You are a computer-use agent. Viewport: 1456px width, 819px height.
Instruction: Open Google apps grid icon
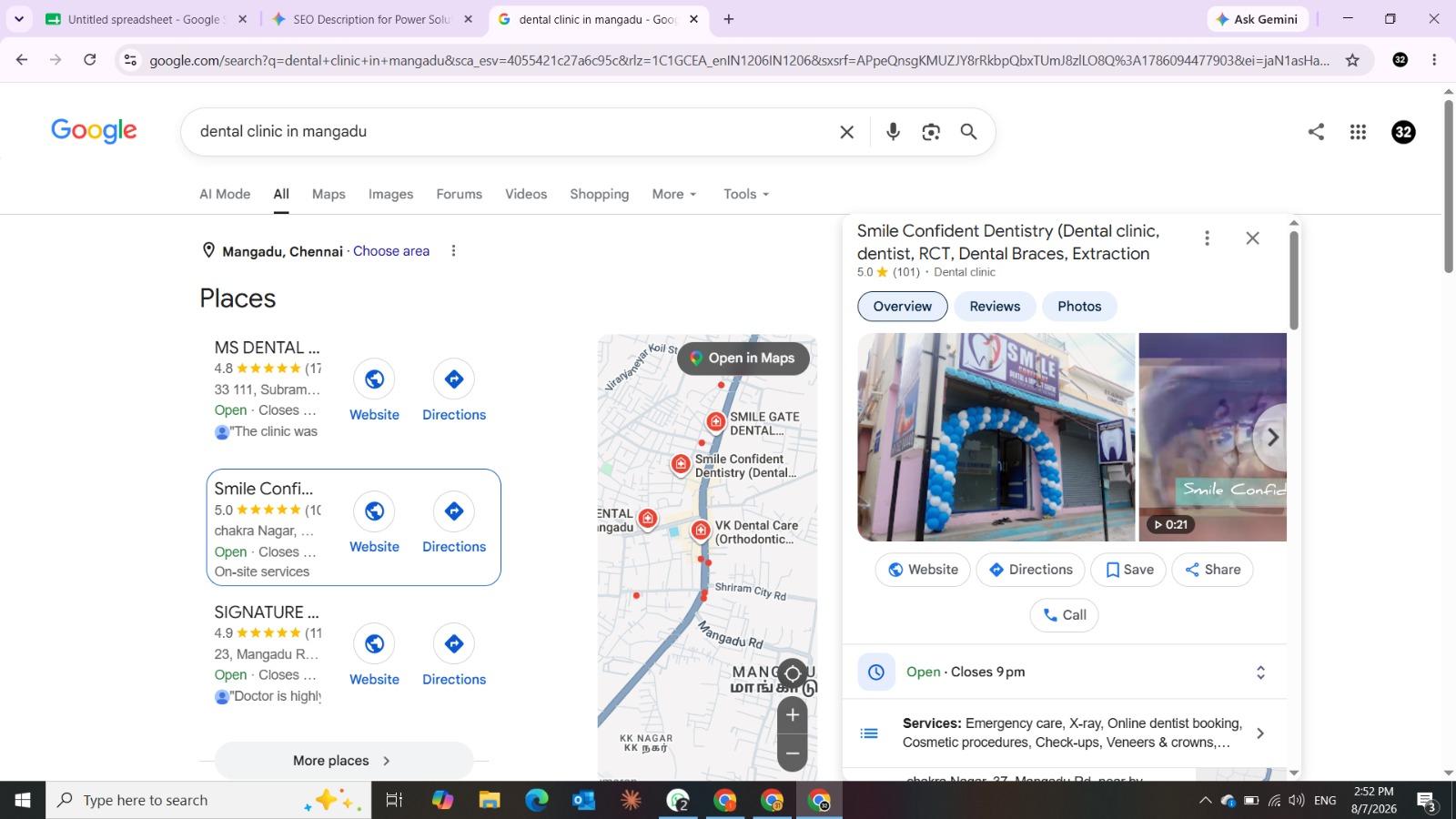[x=1358, y=132]
